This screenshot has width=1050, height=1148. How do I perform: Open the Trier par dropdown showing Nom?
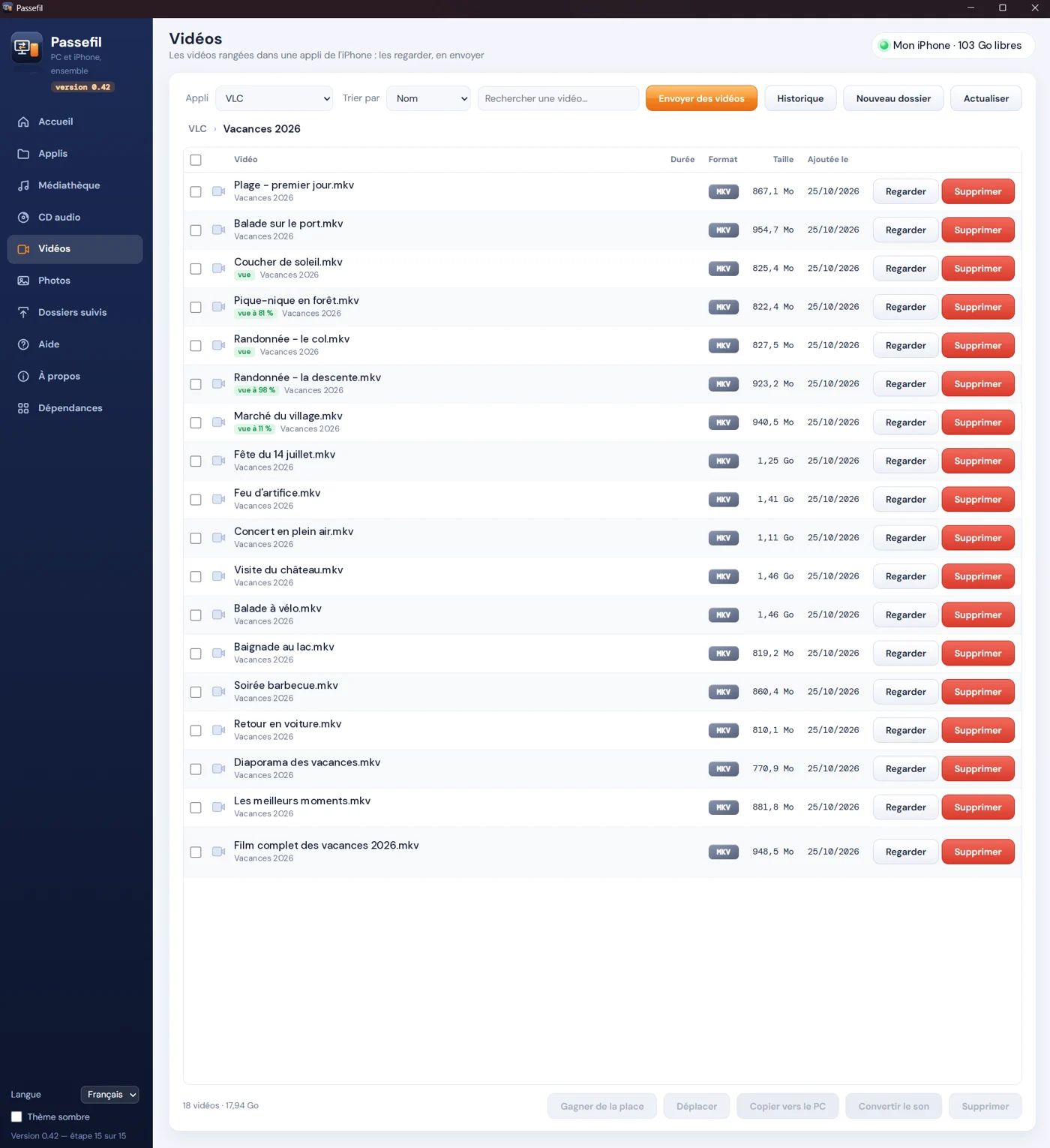point(428,98)
